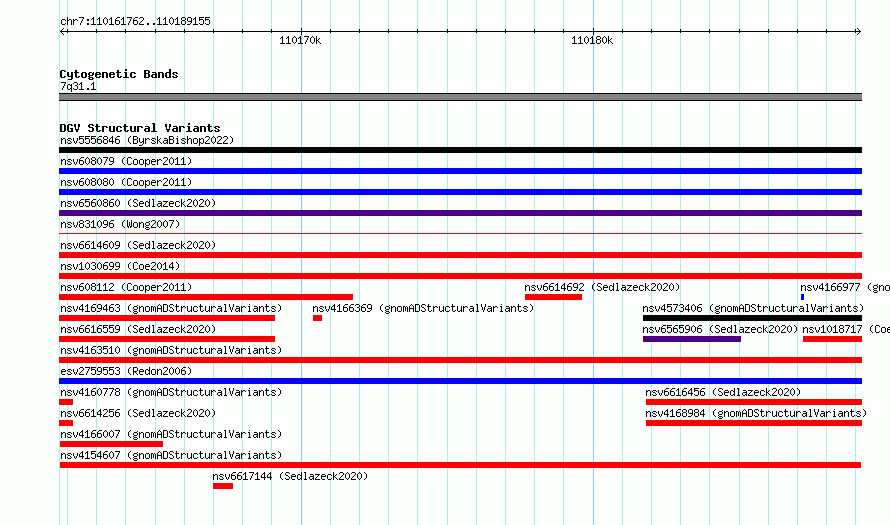Select the black nsv5556846 variant bar

(460, 150)
